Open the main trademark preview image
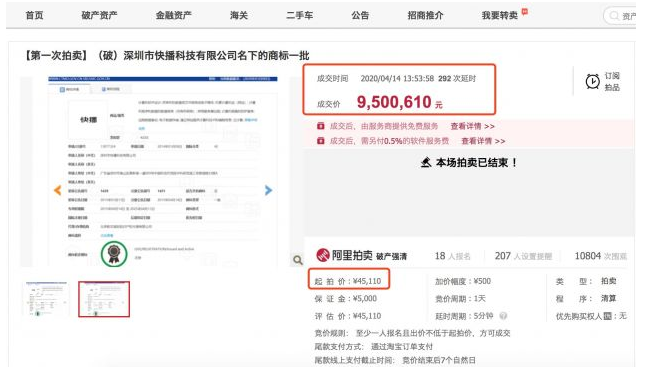Screen dimensions: 653x376 pos(163,171)
